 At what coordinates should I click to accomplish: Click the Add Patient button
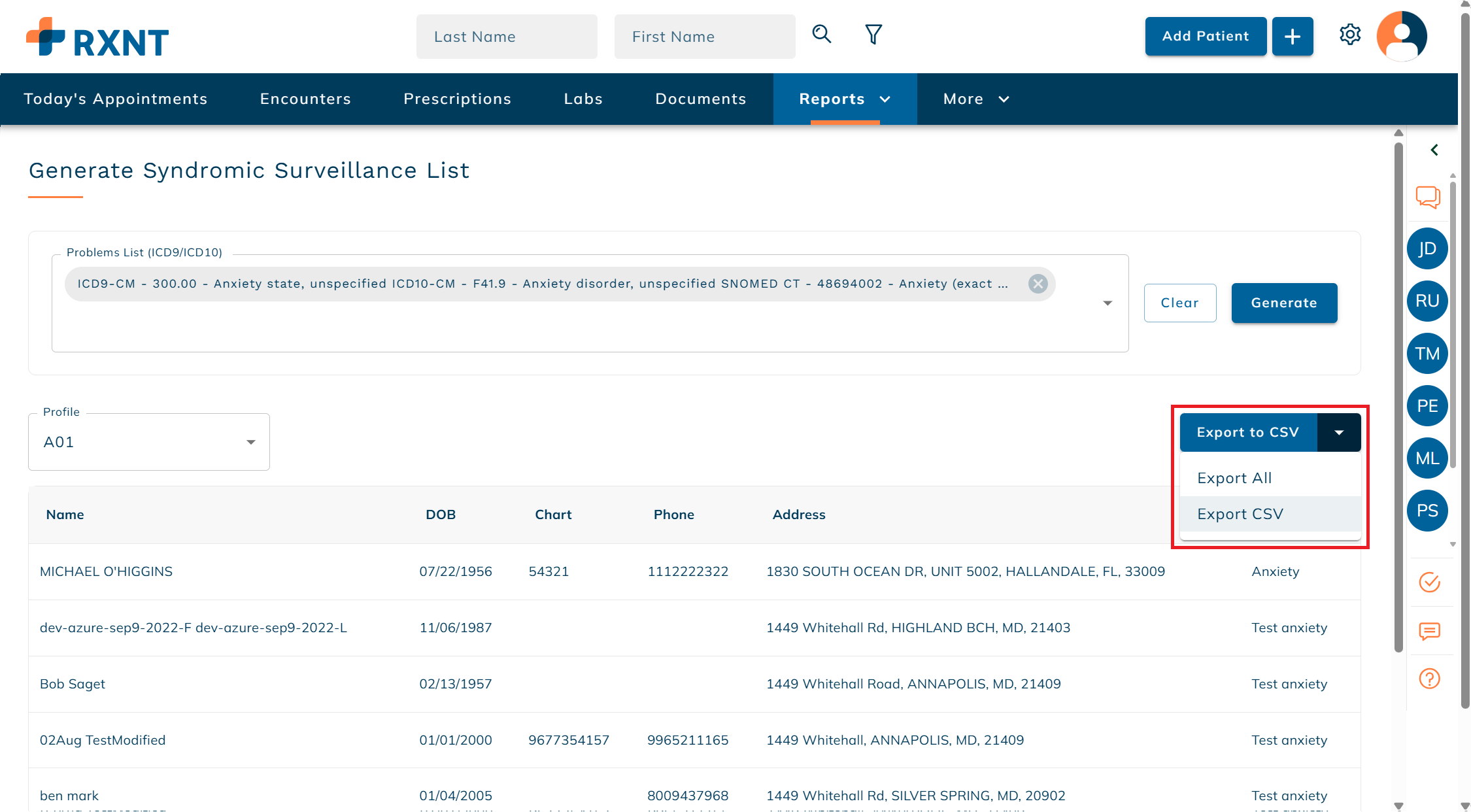click(x=1206, y=37)
